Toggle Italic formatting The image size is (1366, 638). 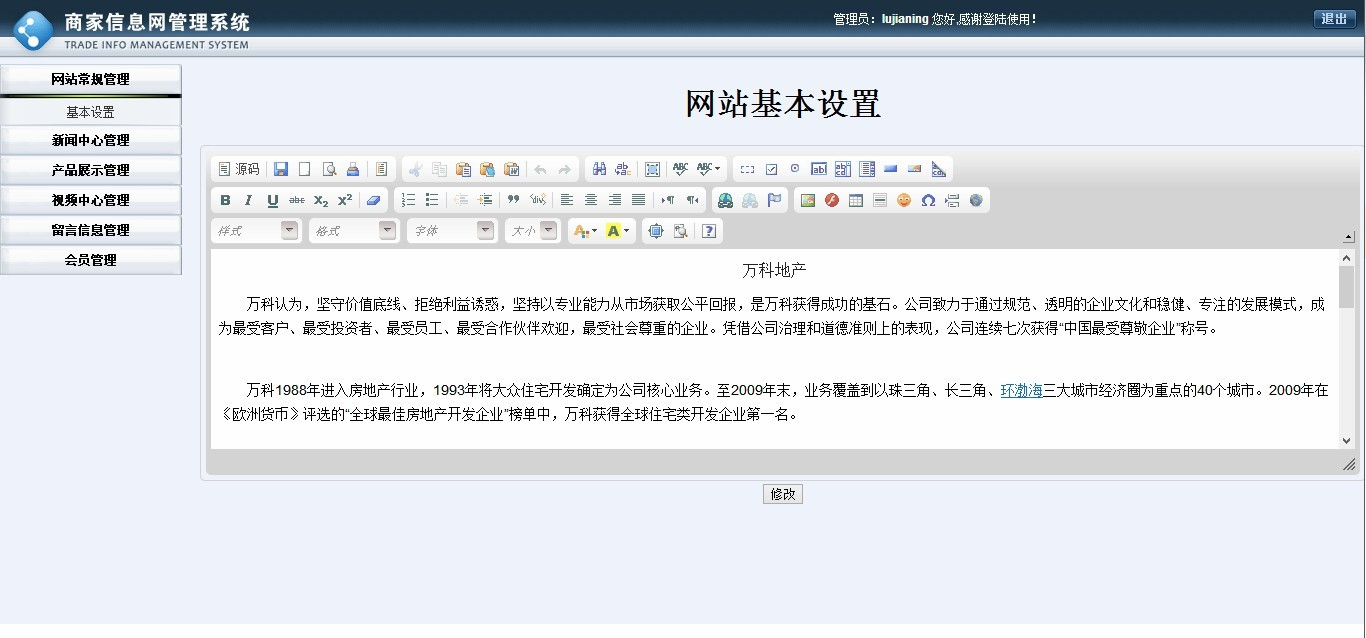point(249,200)
